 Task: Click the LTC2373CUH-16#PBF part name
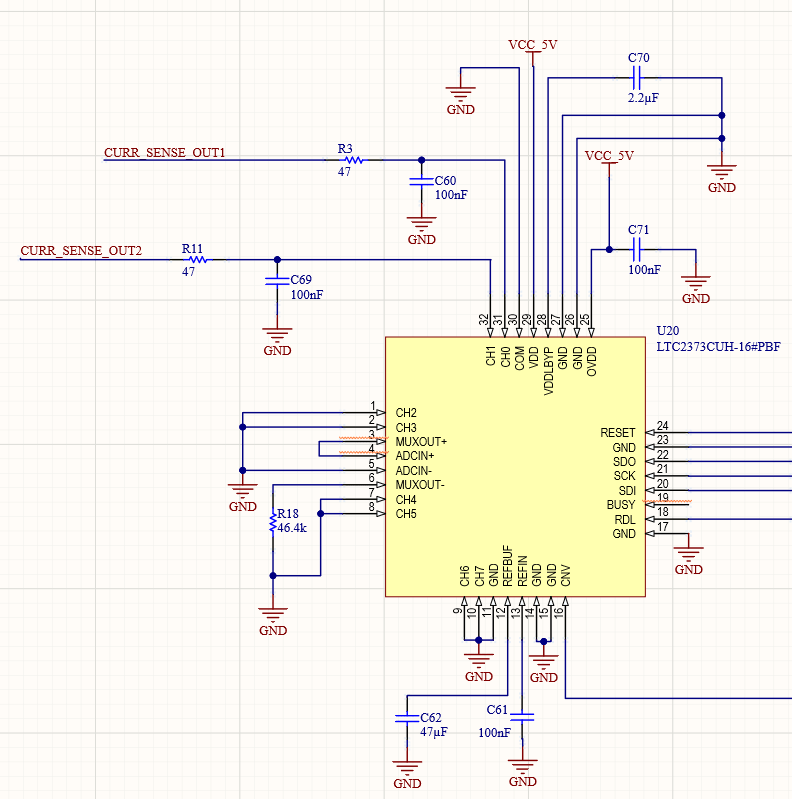[718, 347]
